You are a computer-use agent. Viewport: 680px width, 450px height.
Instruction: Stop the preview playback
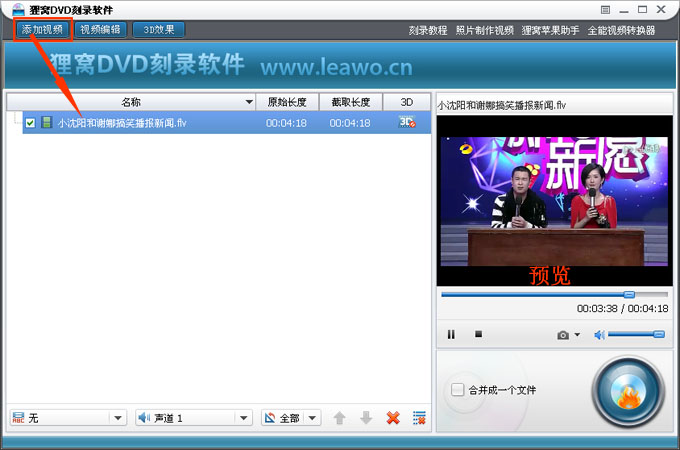pos(478,334)
